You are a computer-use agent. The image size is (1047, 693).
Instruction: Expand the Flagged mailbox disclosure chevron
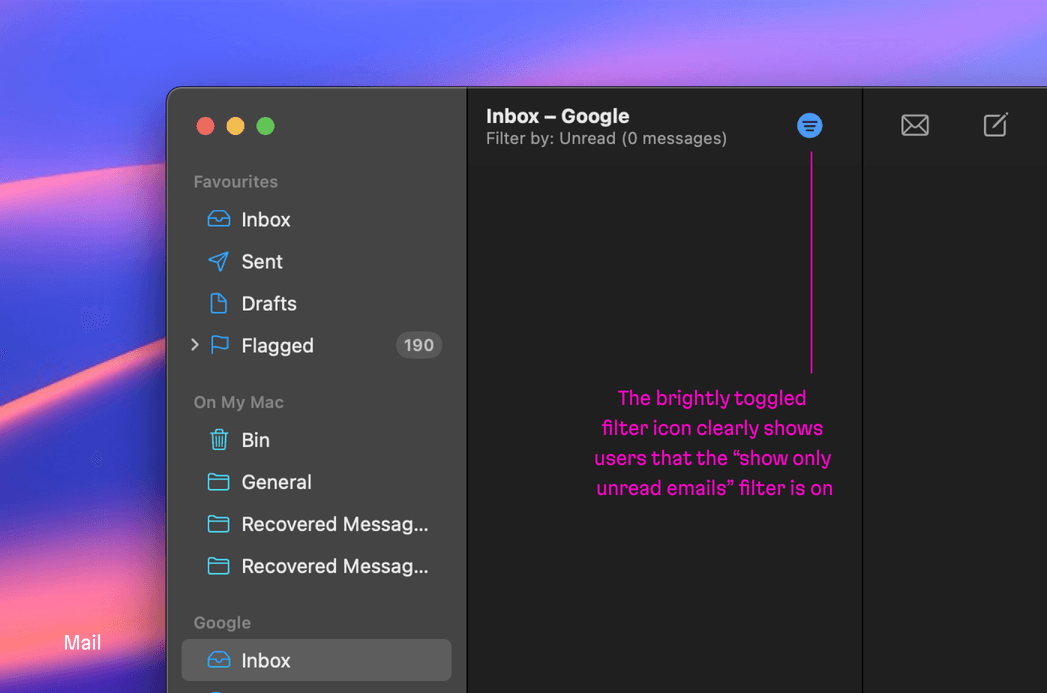click(193, 345)
